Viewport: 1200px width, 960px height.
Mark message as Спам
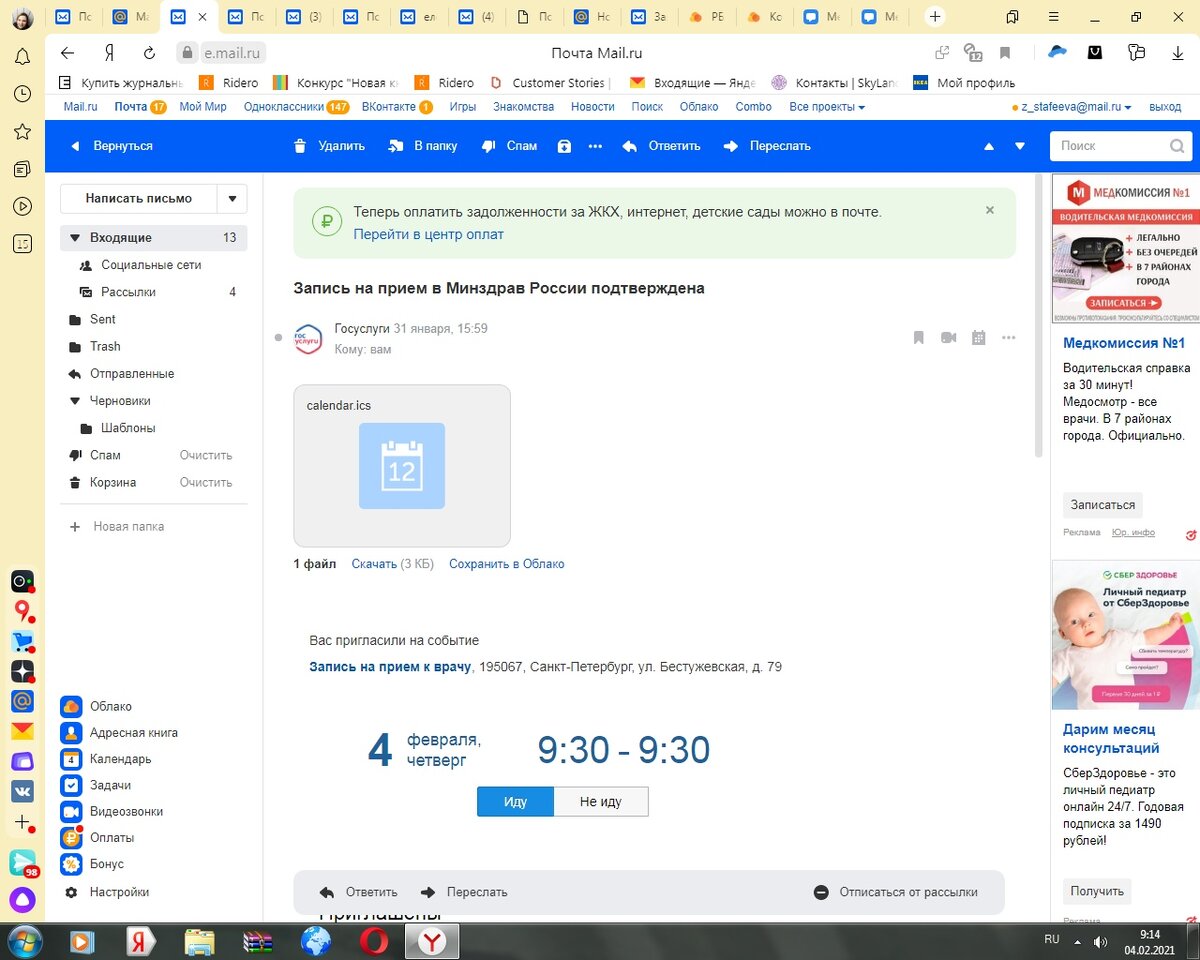tap(509, 146)
